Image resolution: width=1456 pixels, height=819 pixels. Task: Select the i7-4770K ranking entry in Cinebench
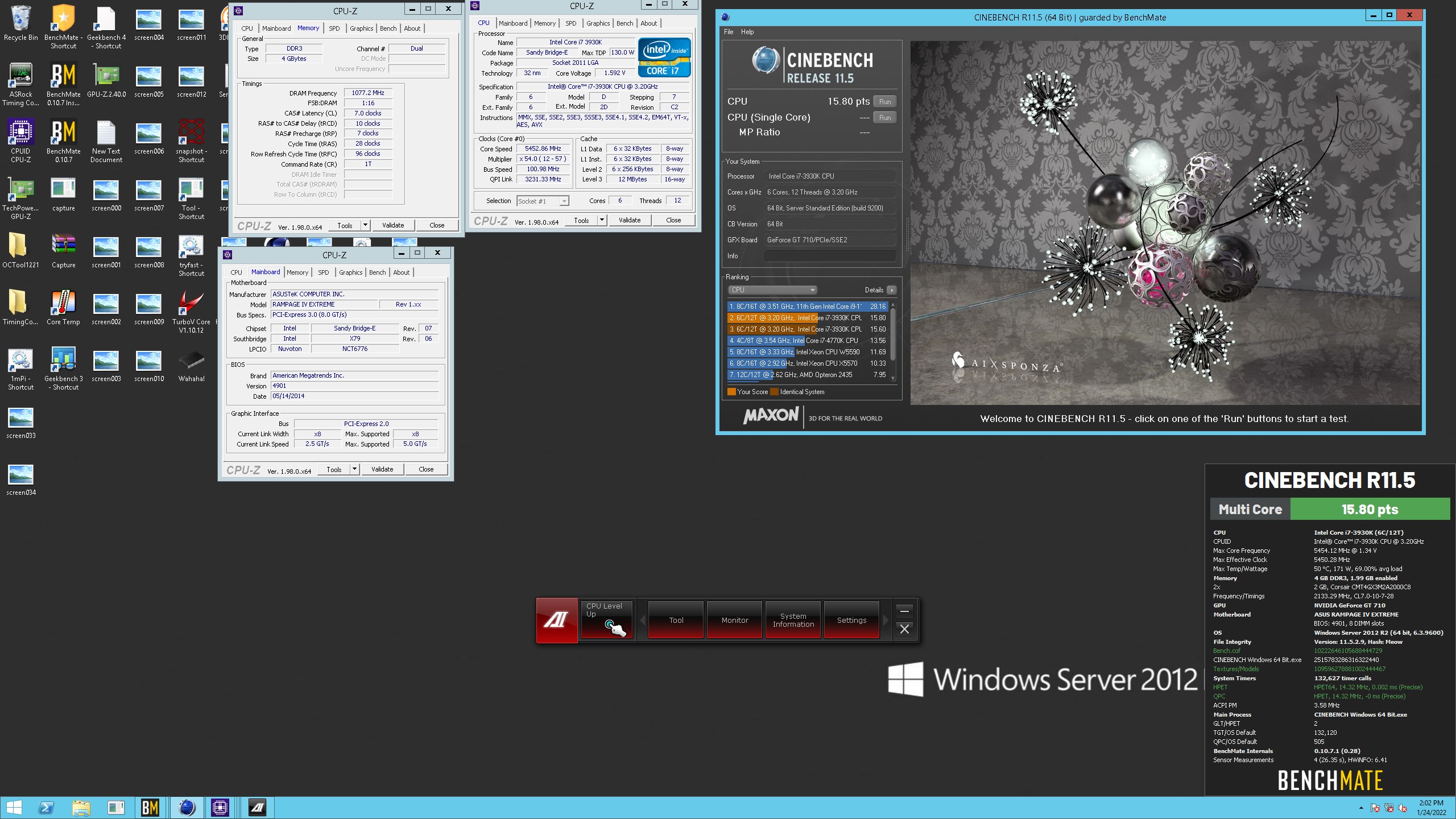point(807,341)
